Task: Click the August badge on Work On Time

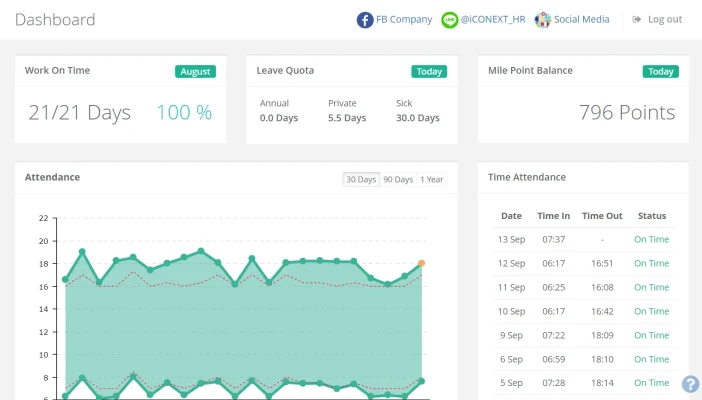Action: 195,71
